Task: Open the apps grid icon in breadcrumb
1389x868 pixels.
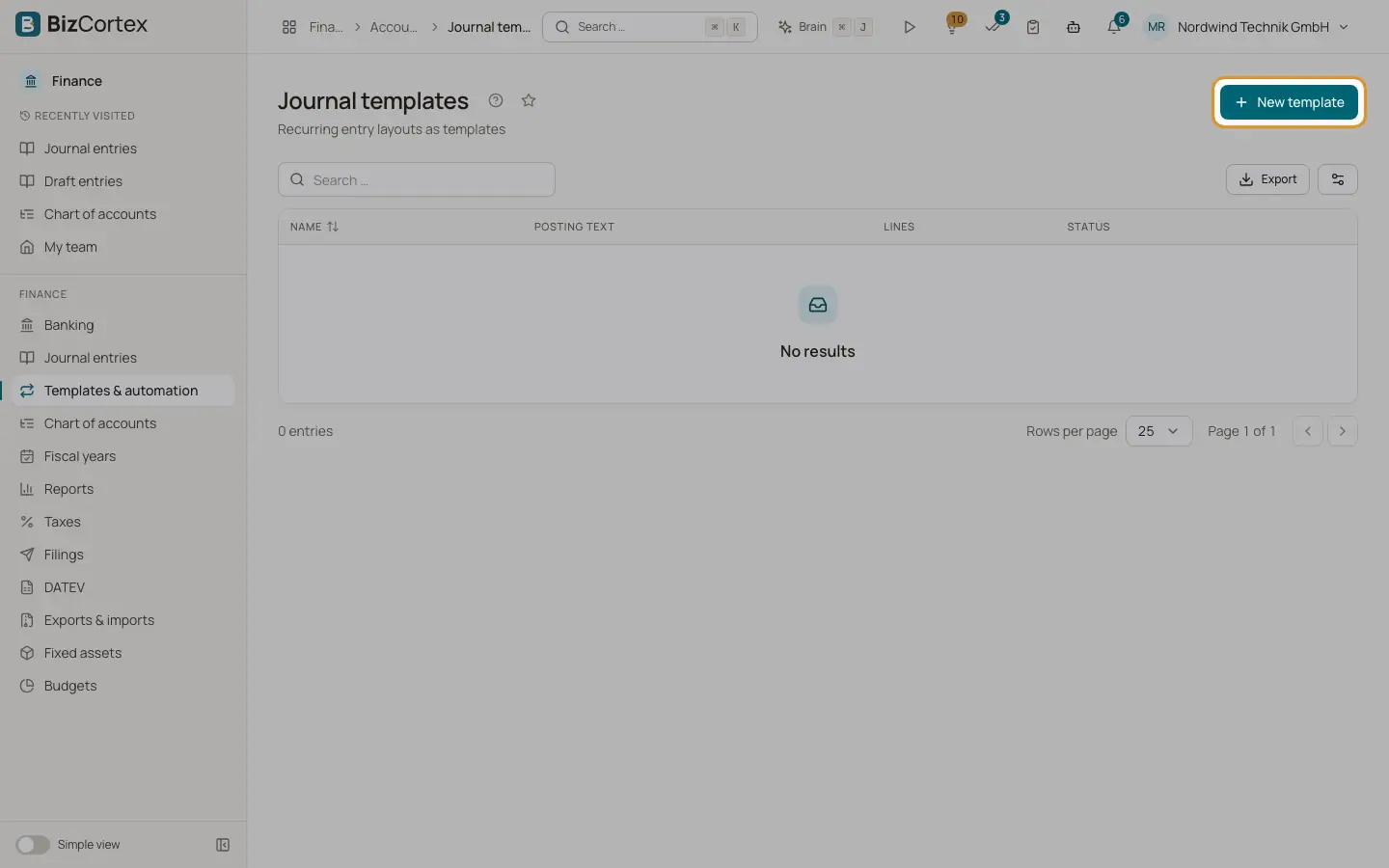Action: (x=289, y=27)
